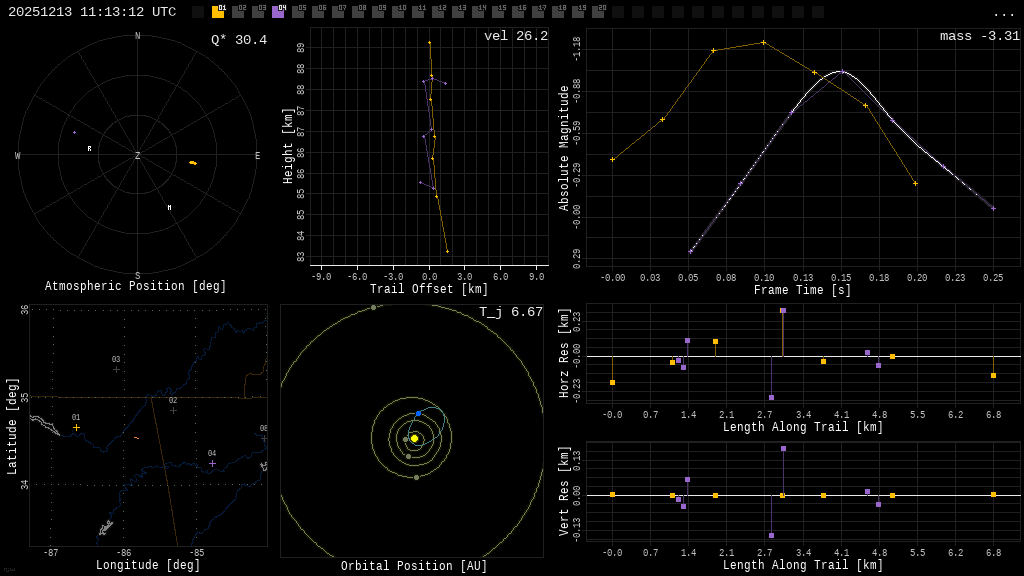Screen dimensions: 1024x576
Task: Click the vel 26.2 velocity readout
Action: pyautogui.click(x=516, y=36)
